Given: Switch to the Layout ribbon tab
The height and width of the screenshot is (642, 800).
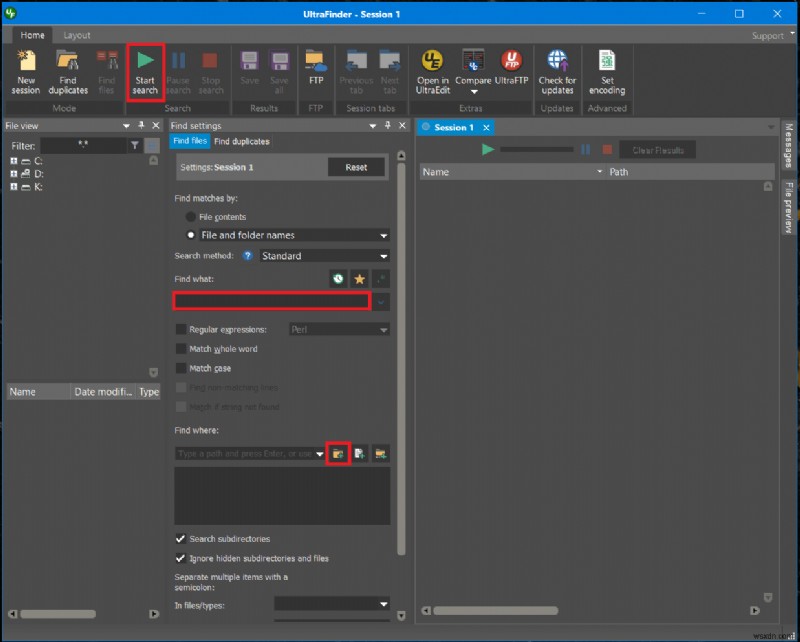Looking at the screenshot, I should tap(77, 35).
